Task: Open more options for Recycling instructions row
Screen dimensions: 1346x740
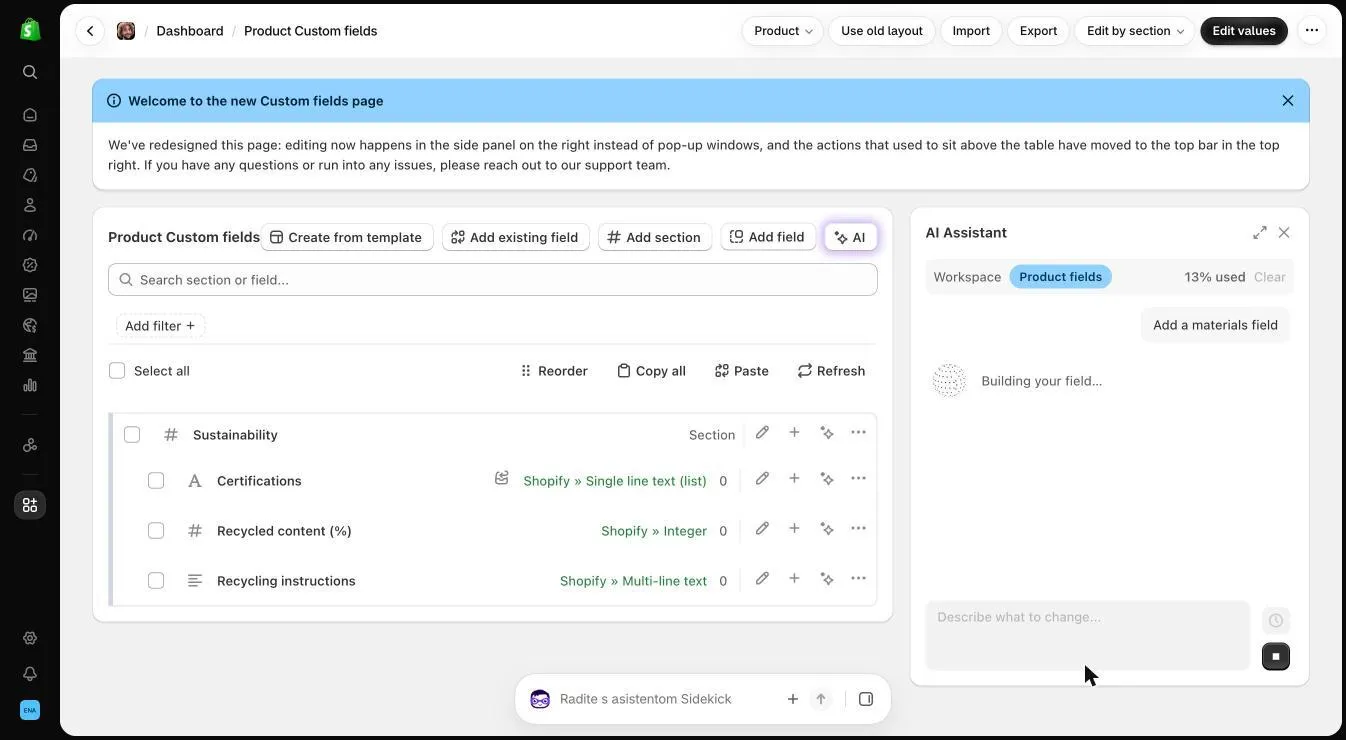Action: coord(858,579)
